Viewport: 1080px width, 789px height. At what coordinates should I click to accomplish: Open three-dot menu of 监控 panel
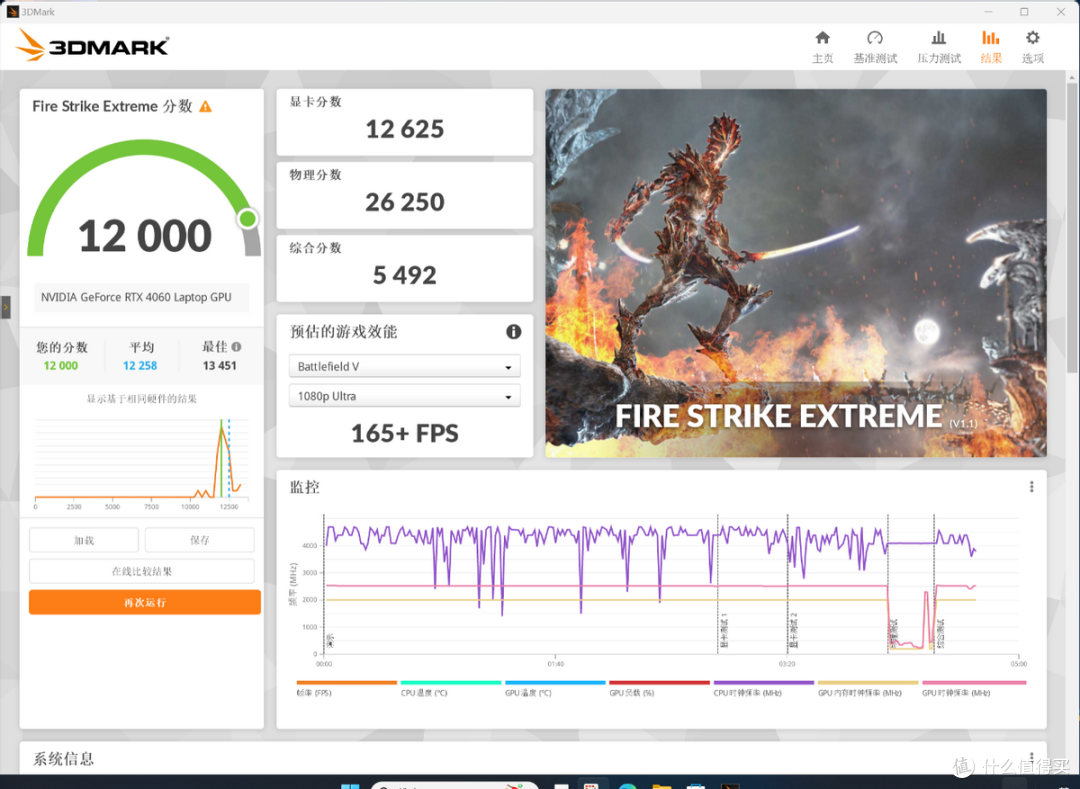[x=1031, y=487]
